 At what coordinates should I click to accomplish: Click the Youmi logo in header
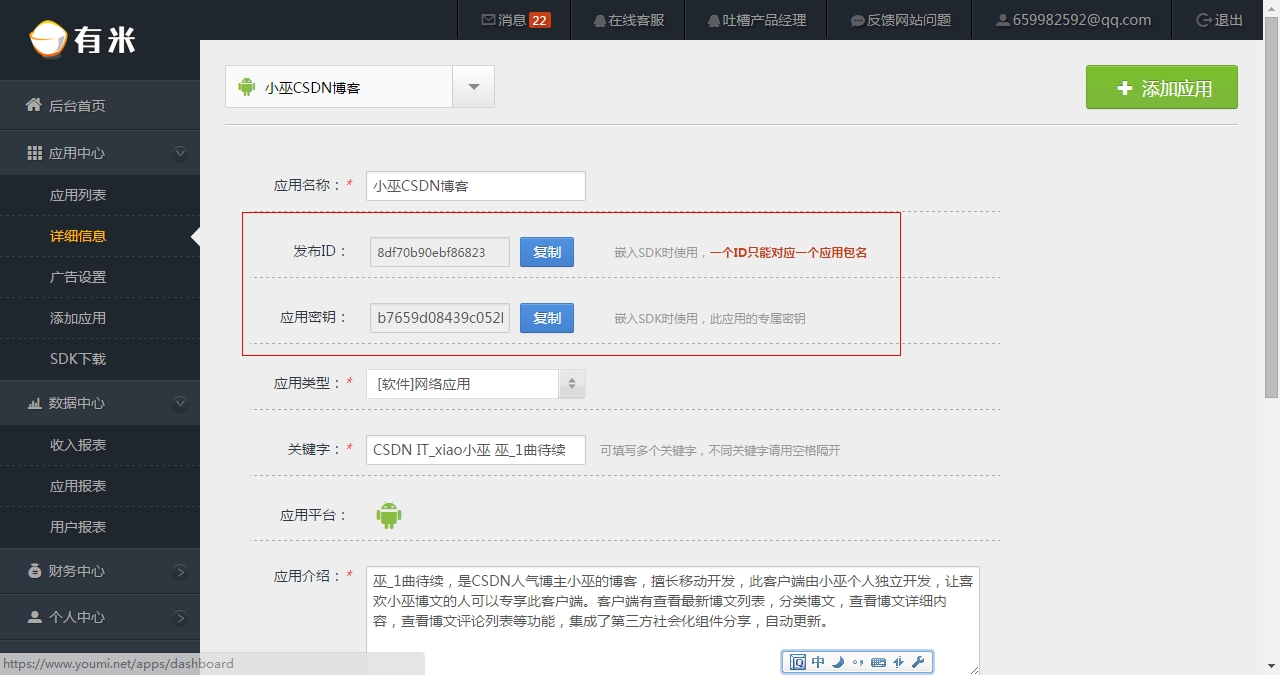pyautogui.click(x=82, y=40)
